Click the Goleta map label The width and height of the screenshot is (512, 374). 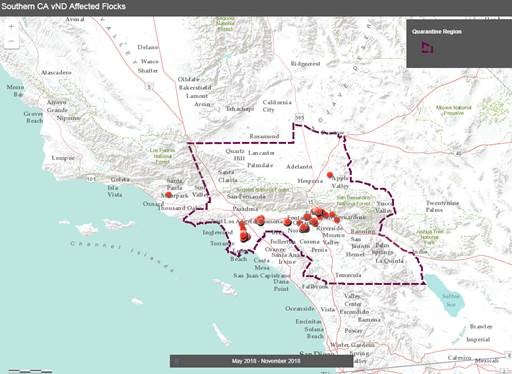[x=120, y=180]
